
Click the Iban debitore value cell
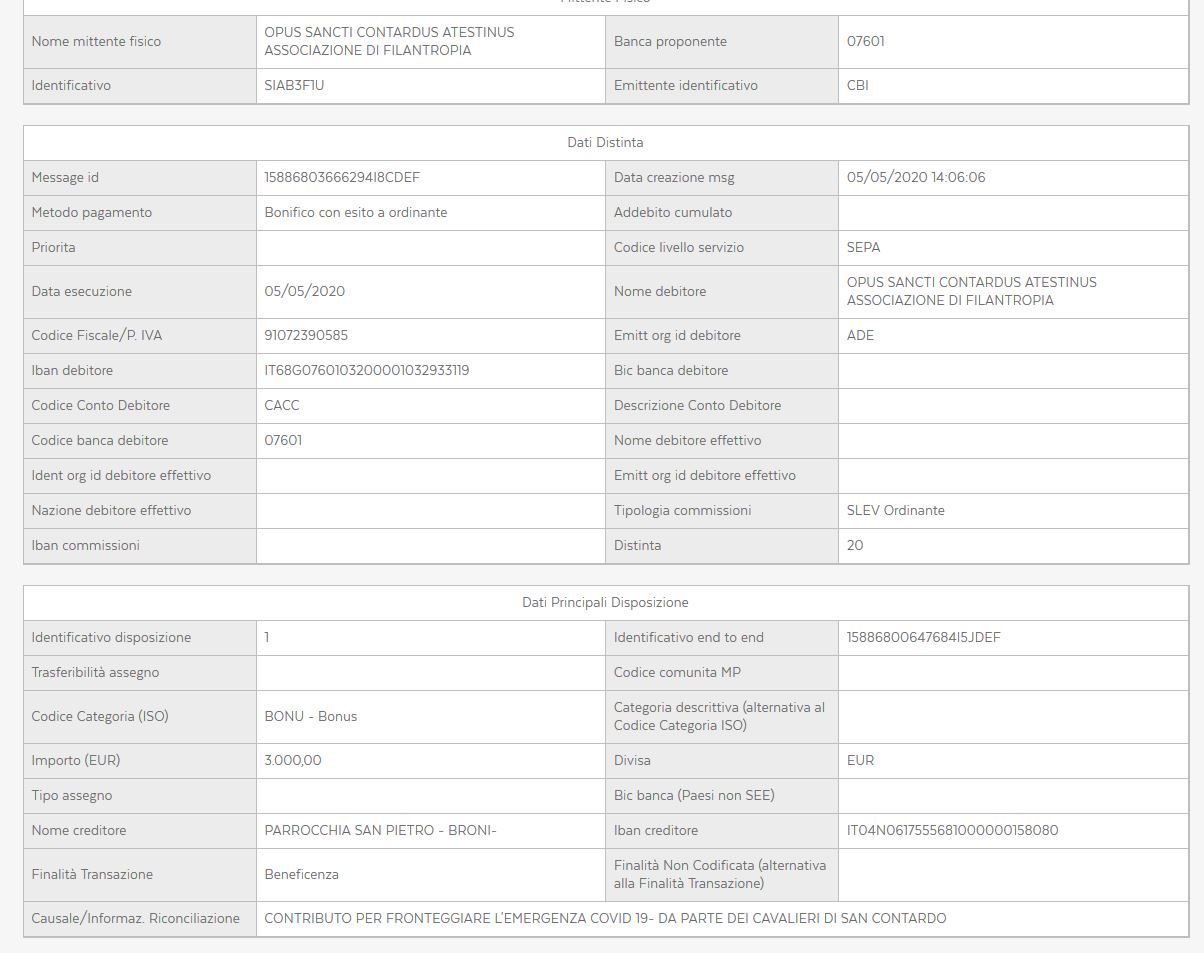tap(430, 371)
